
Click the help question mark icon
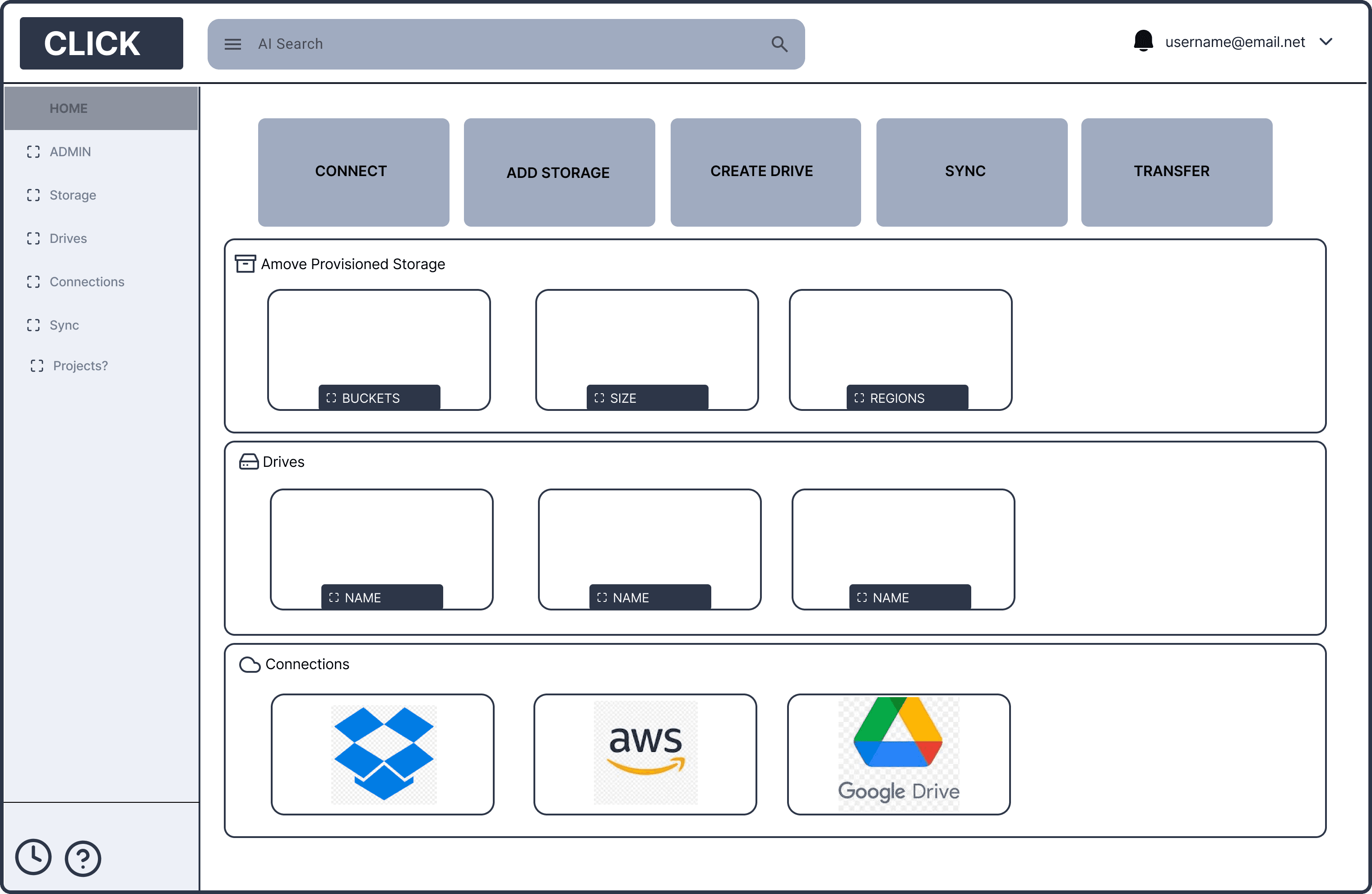click(83, 858)
